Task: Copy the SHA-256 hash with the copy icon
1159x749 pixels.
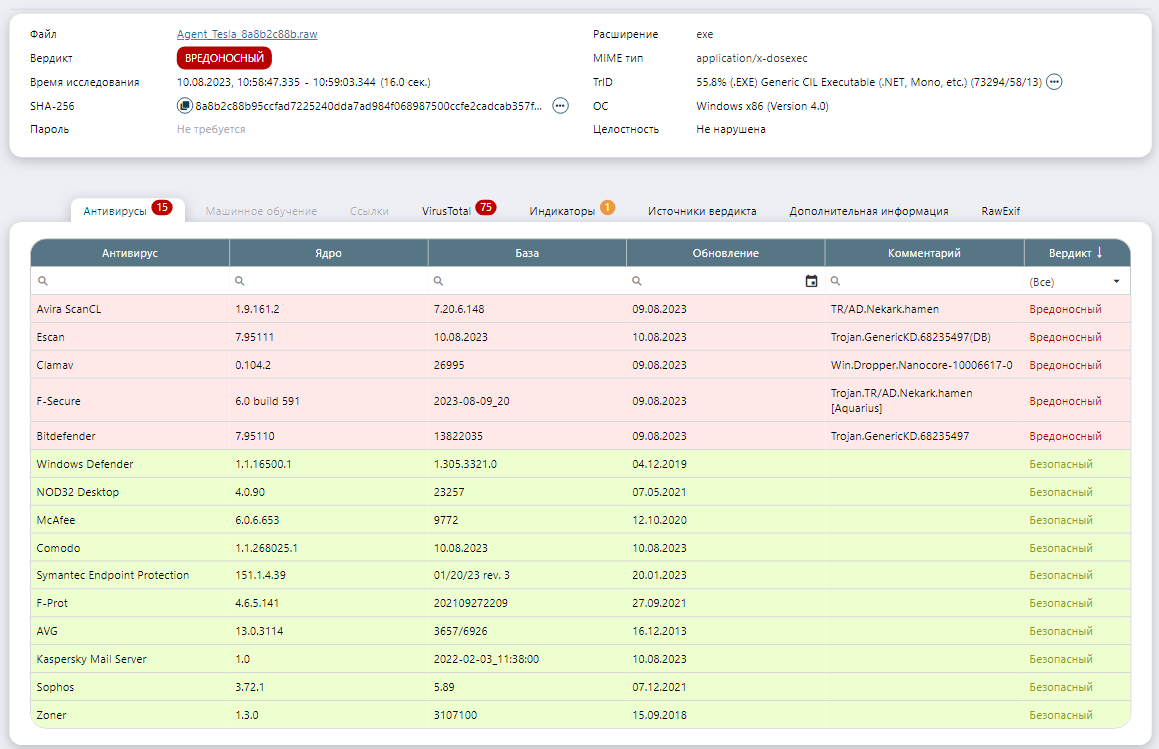Action: click(x=184, y=105)
